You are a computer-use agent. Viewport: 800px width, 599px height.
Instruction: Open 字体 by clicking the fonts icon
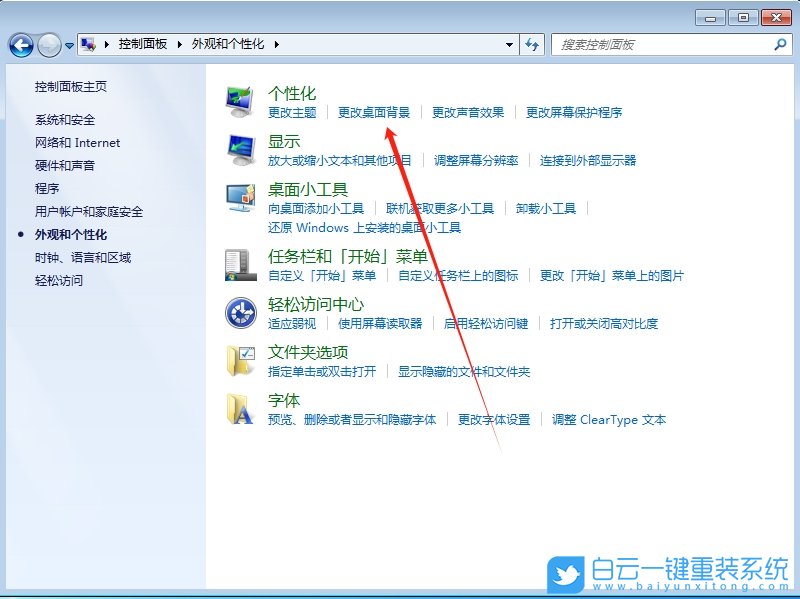coord(240,407)
